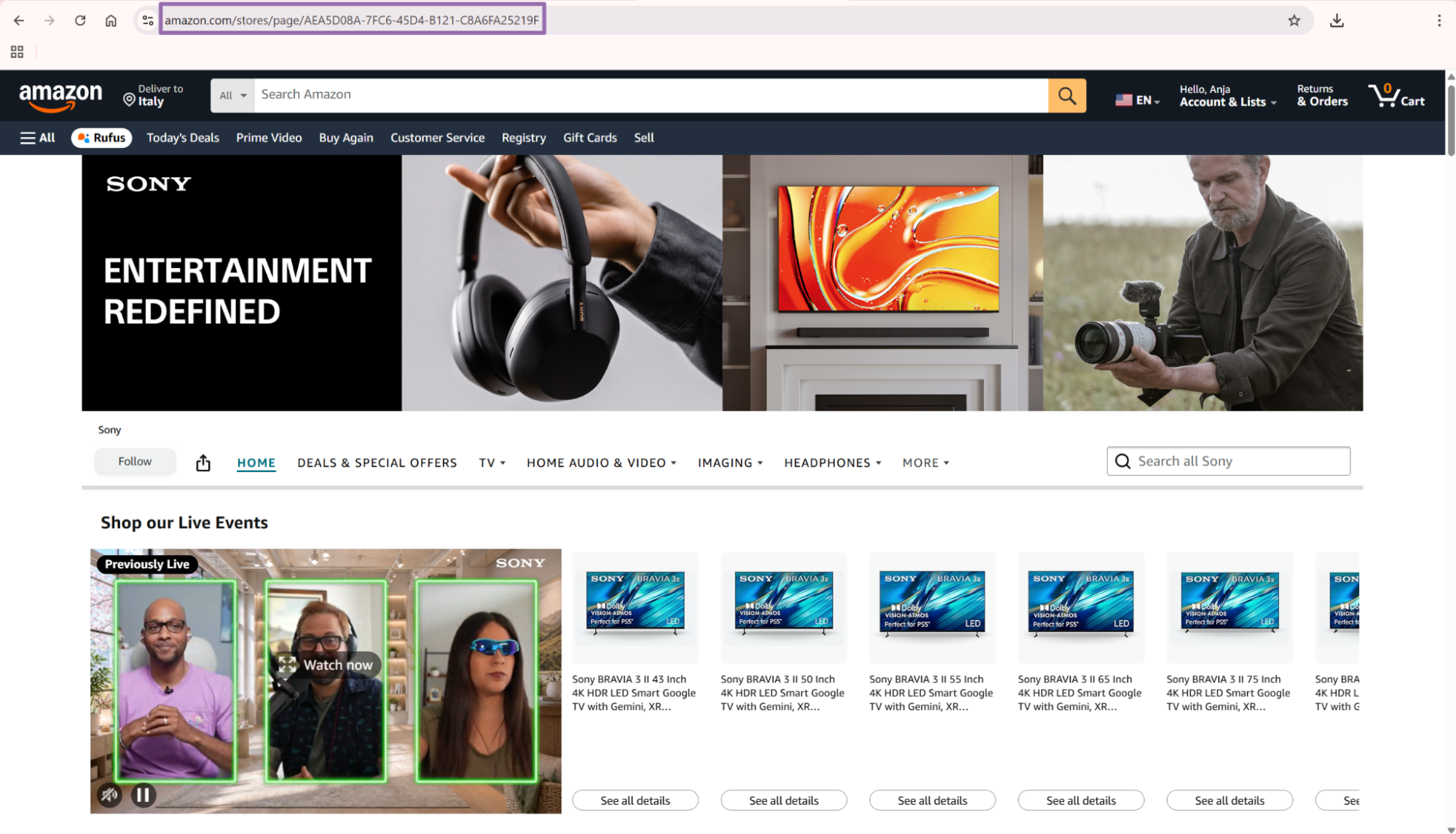1456x834 pixels.
Task: See all details for BRAVIA 55 Inch
Action: (932, 800)
